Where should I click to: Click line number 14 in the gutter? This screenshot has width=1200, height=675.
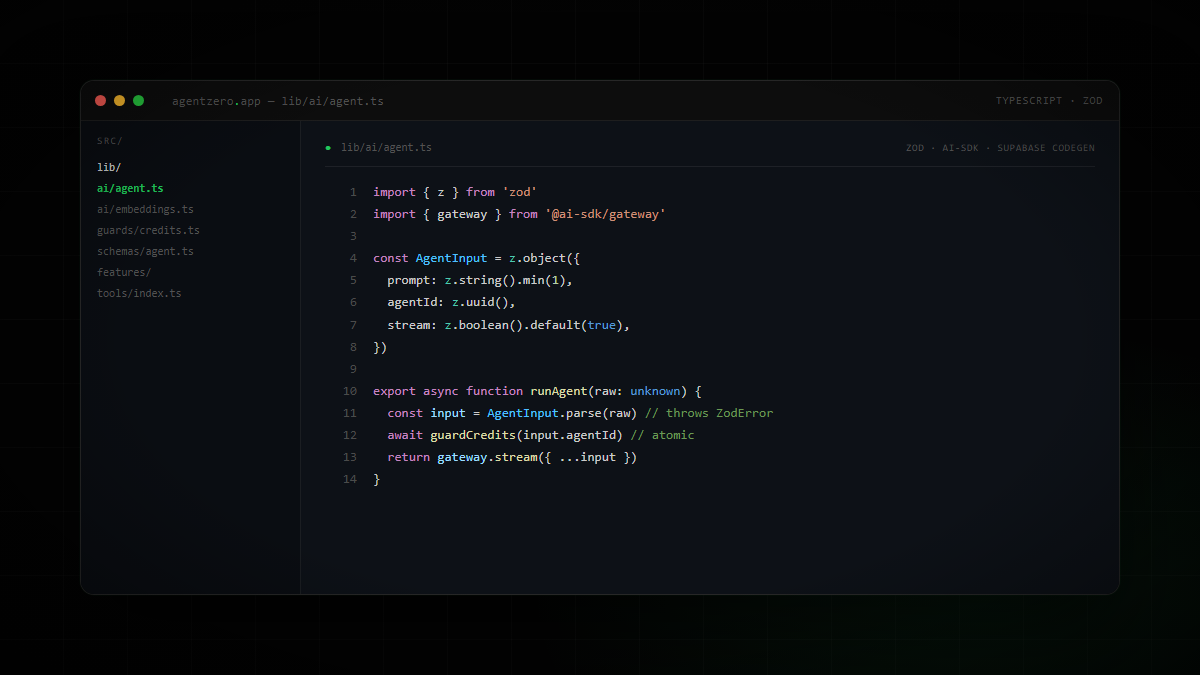[350, 479]
